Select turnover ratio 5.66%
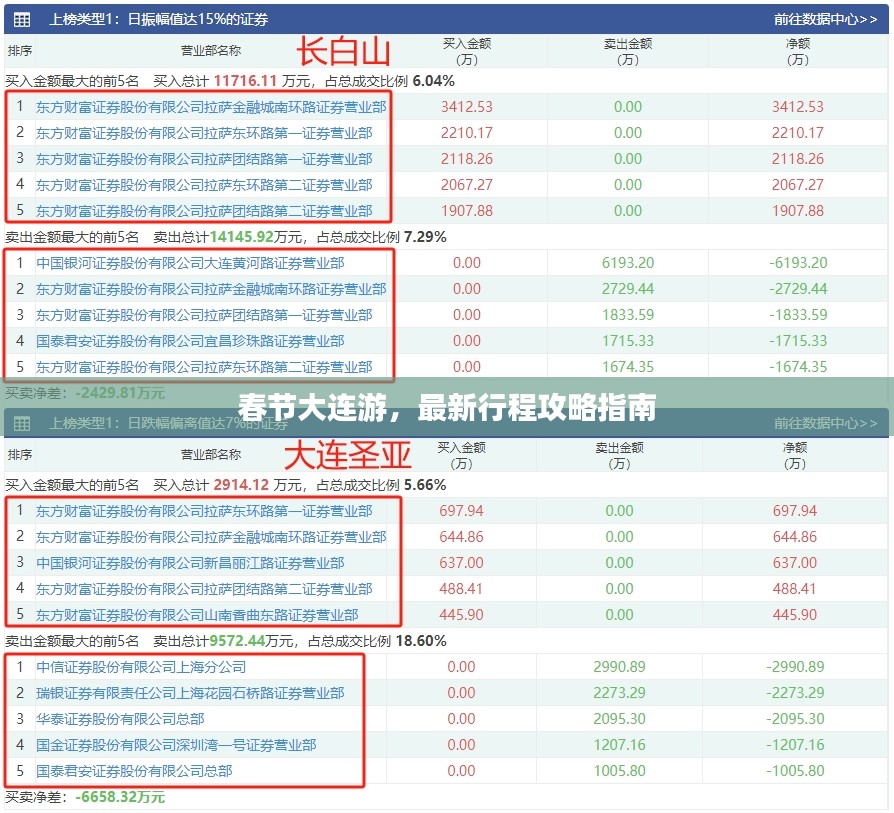Viewport: 894px width, 813px height. tap(425, 485)
